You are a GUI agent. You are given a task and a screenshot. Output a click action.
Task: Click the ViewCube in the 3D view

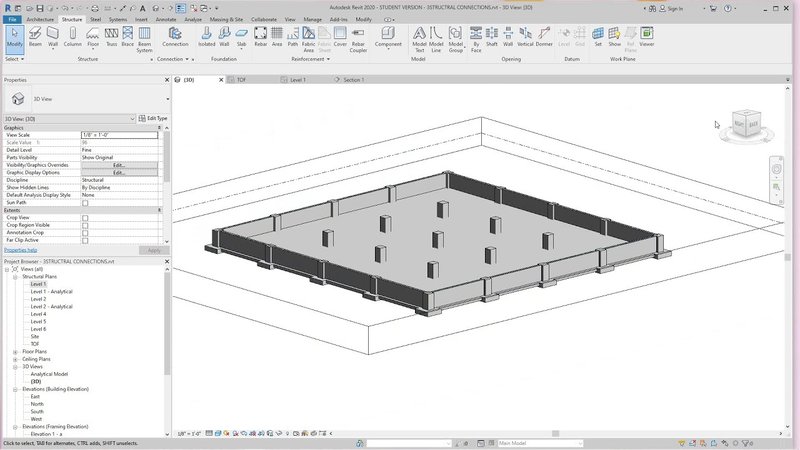point(746,124)
